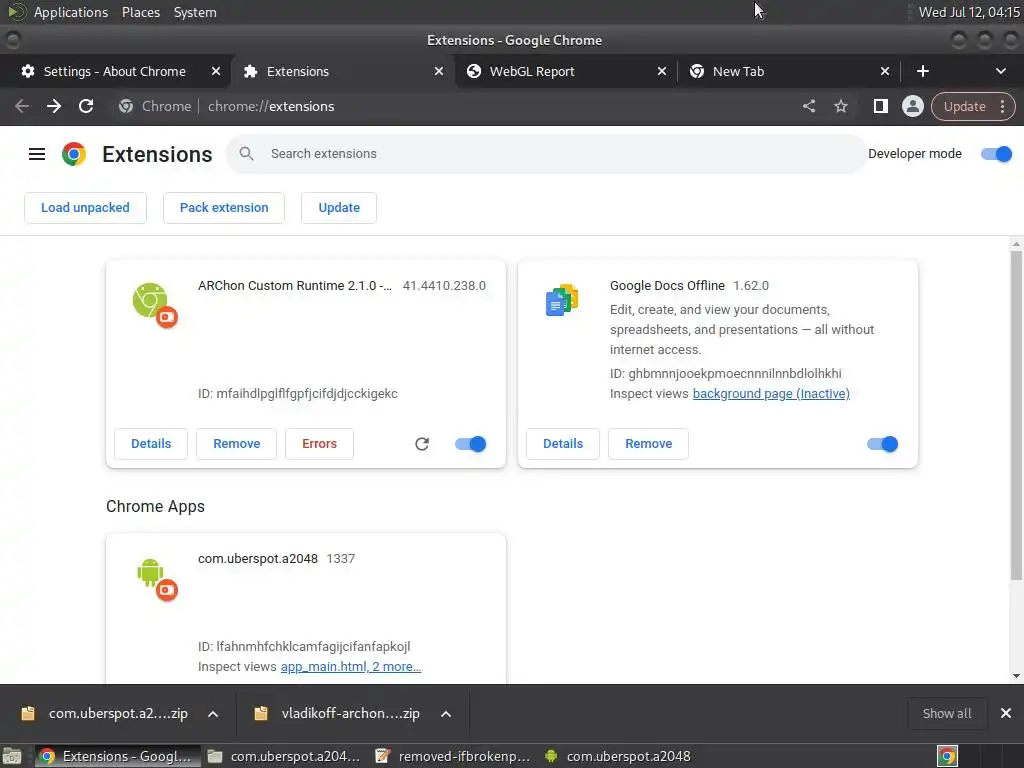Switch to com.uberspot.a204... folder taskbar window

[285, 756]
